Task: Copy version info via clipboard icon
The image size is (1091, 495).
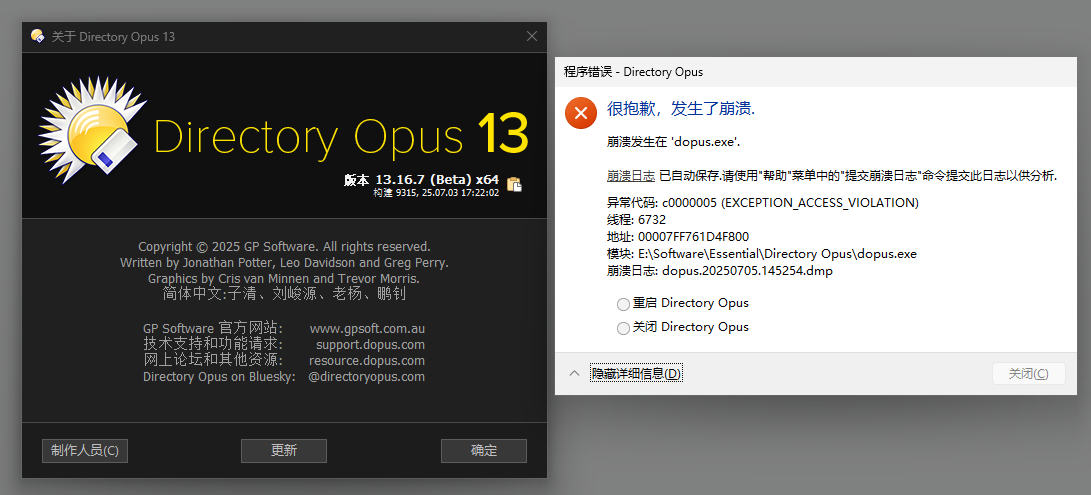Action: tap(514, 184)
